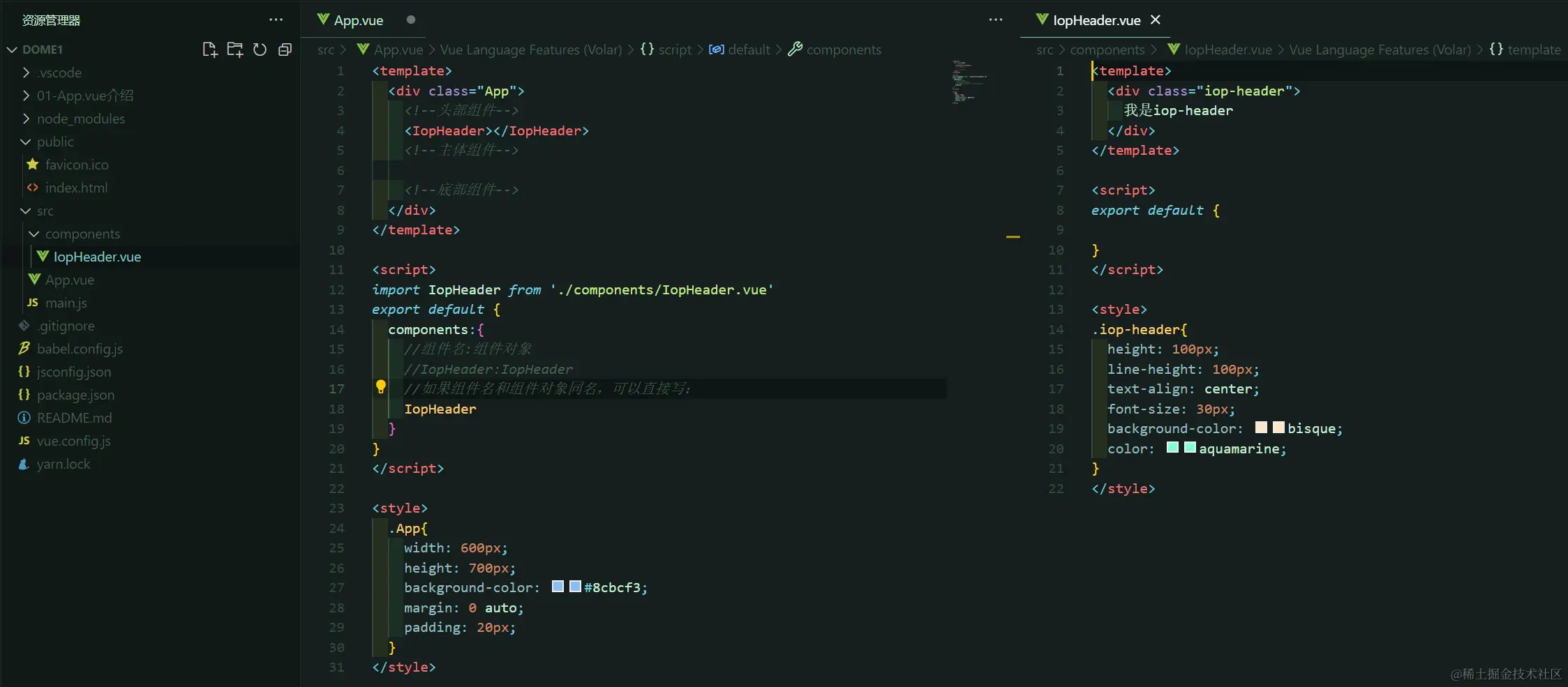
Task: Collapse the DOME1 root folder
Action: 12,50
